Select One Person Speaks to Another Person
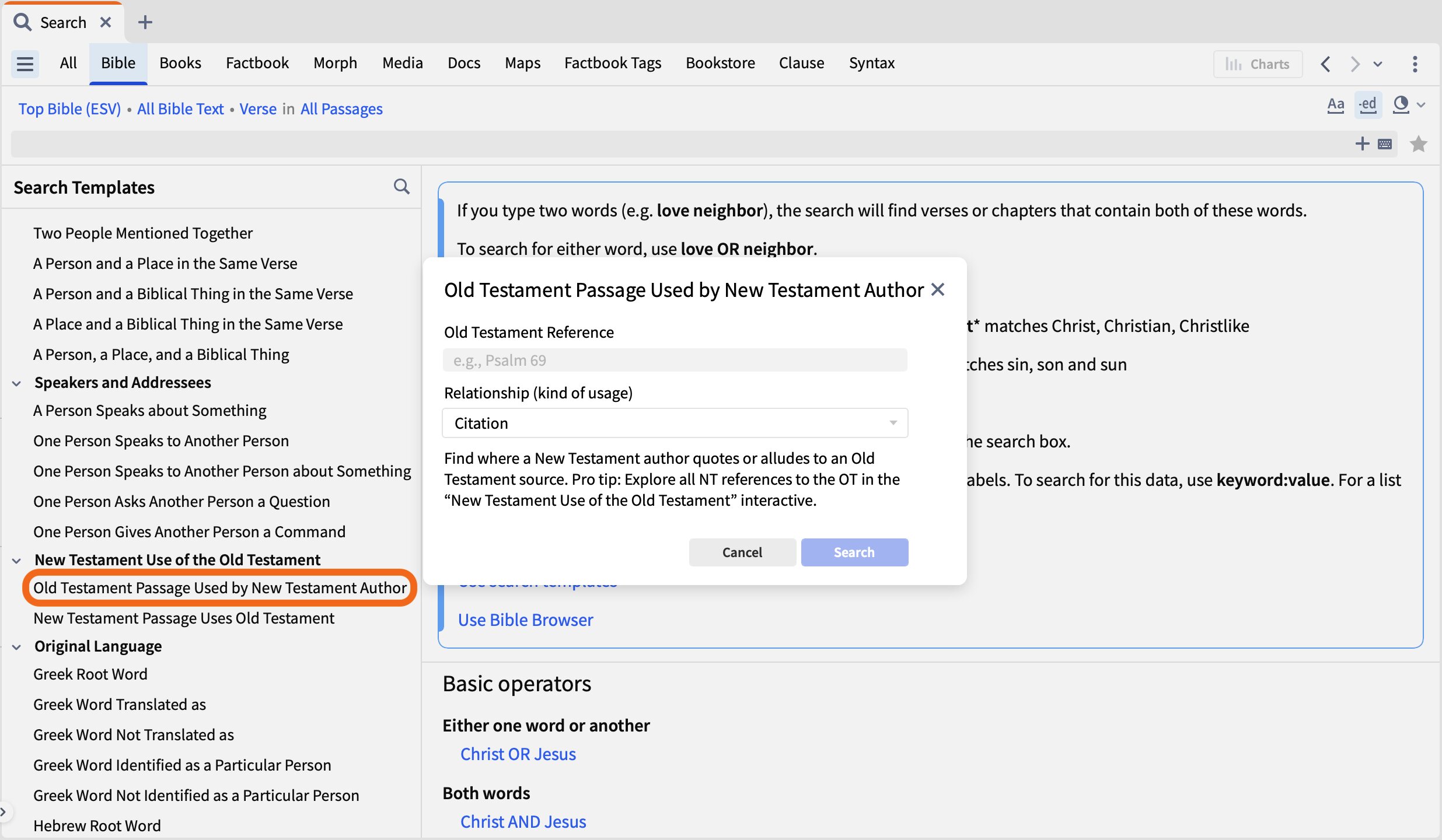This screenshot has width=1442, height=840. point(161,441)
